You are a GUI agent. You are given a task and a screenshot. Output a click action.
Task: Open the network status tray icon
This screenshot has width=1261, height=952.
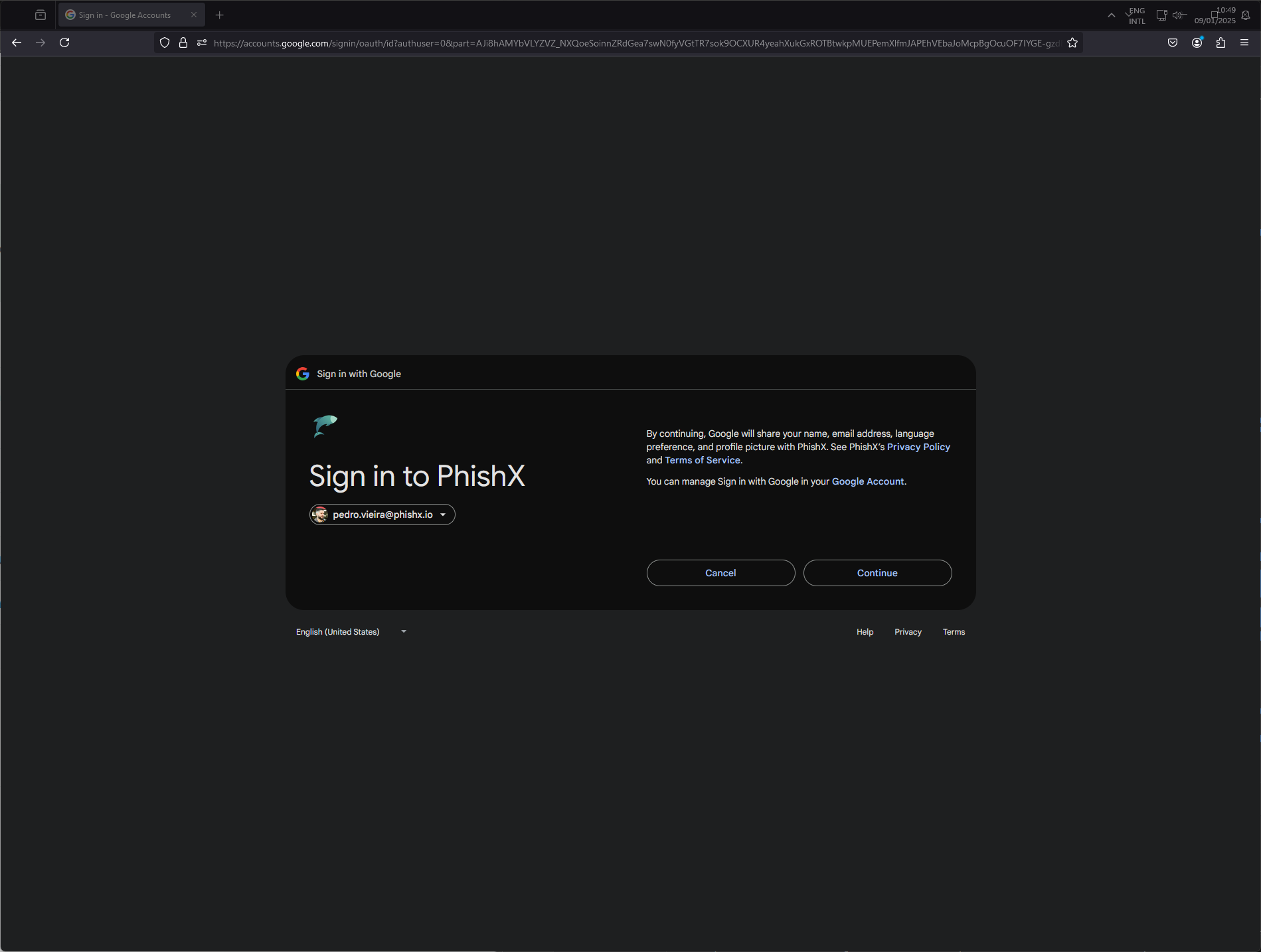(x=1161, y=15)
